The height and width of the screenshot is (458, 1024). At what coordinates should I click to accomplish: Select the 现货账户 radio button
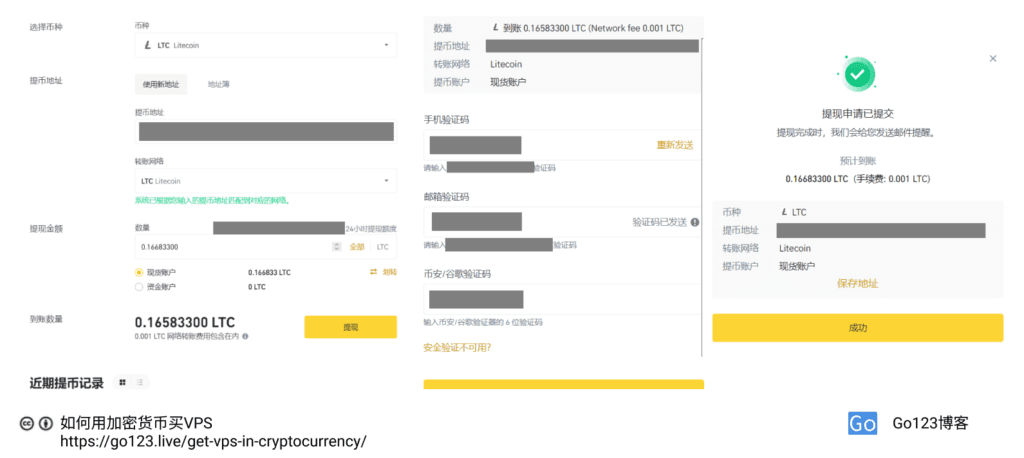[x=139, y=272]
